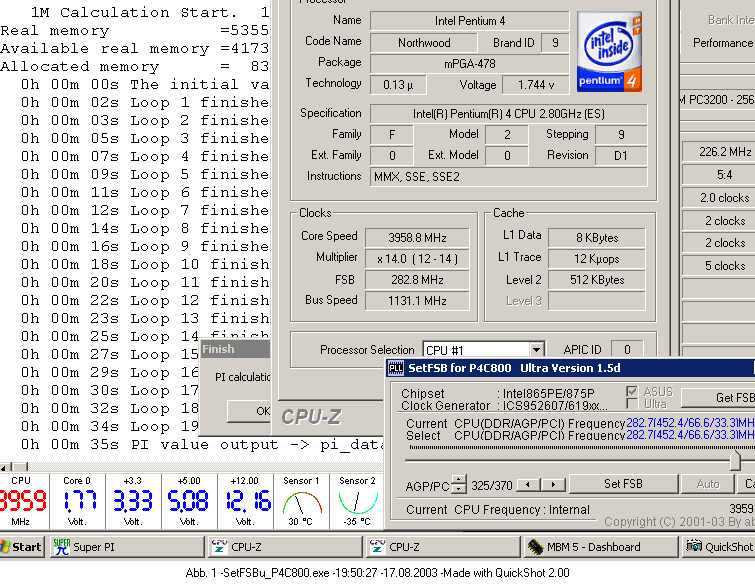Click the Bus Speed value 1131.1 MHz

pyautogui.click(x=417, y=301)
